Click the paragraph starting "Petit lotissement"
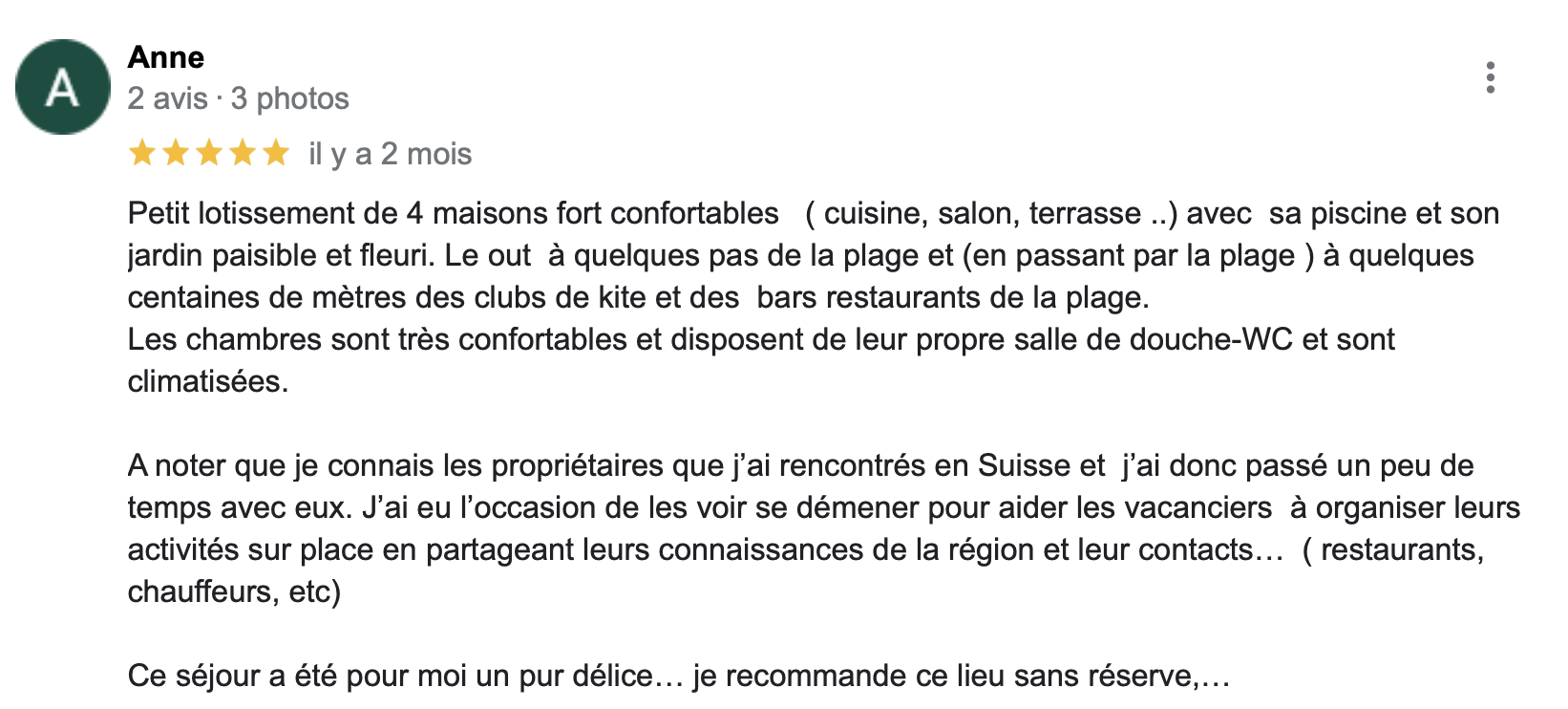Screen dimensions: 1568x709 tap(638, 255)
